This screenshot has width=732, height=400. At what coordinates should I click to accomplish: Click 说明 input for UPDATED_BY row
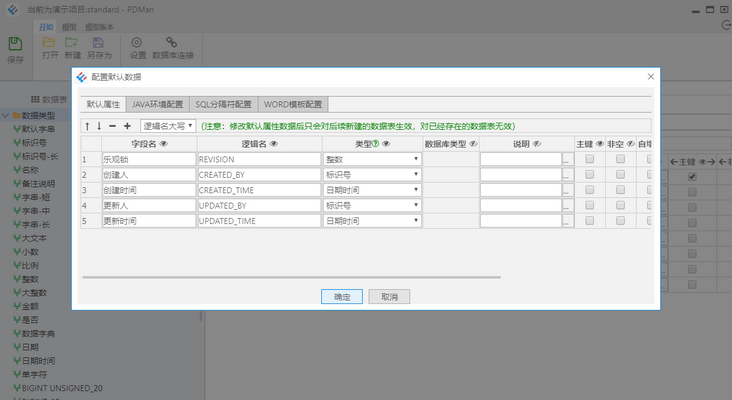(521, 205)
